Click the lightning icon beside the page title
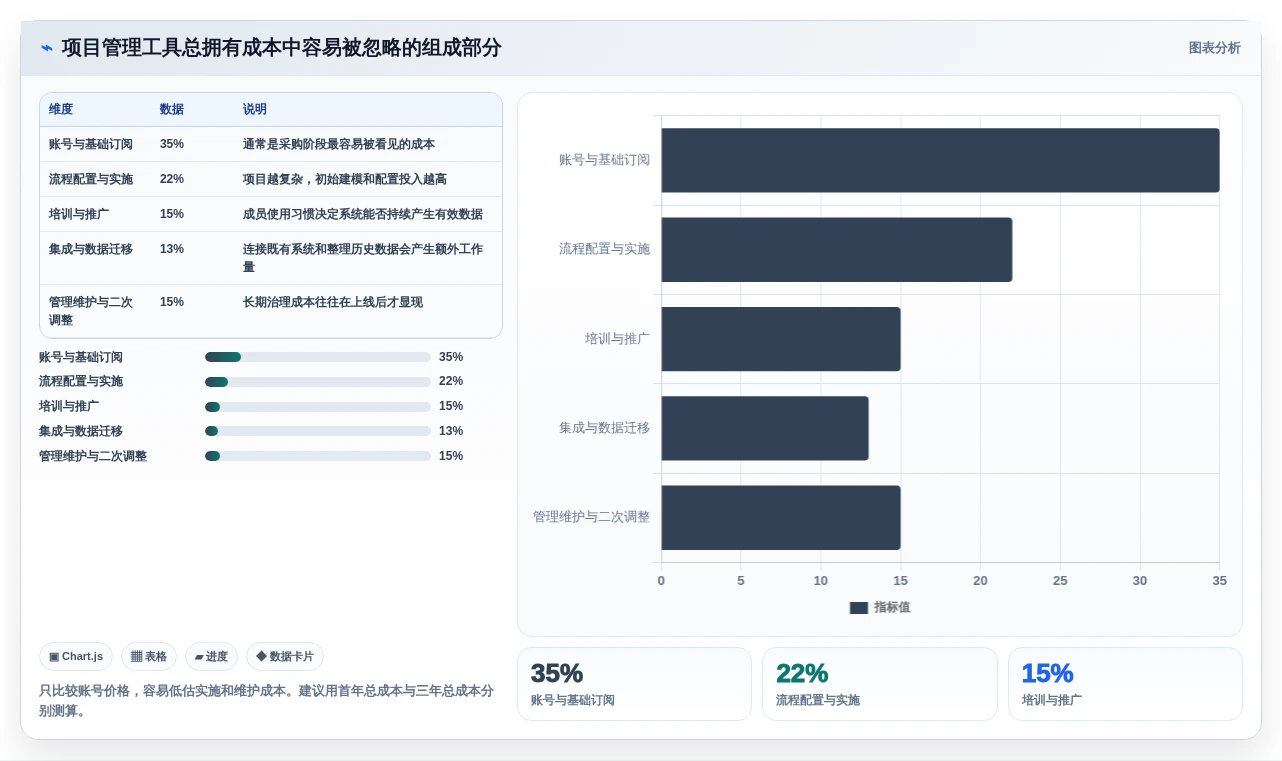Image resolution: width=1282 pixels, height=761 pixels. [47, 48]
